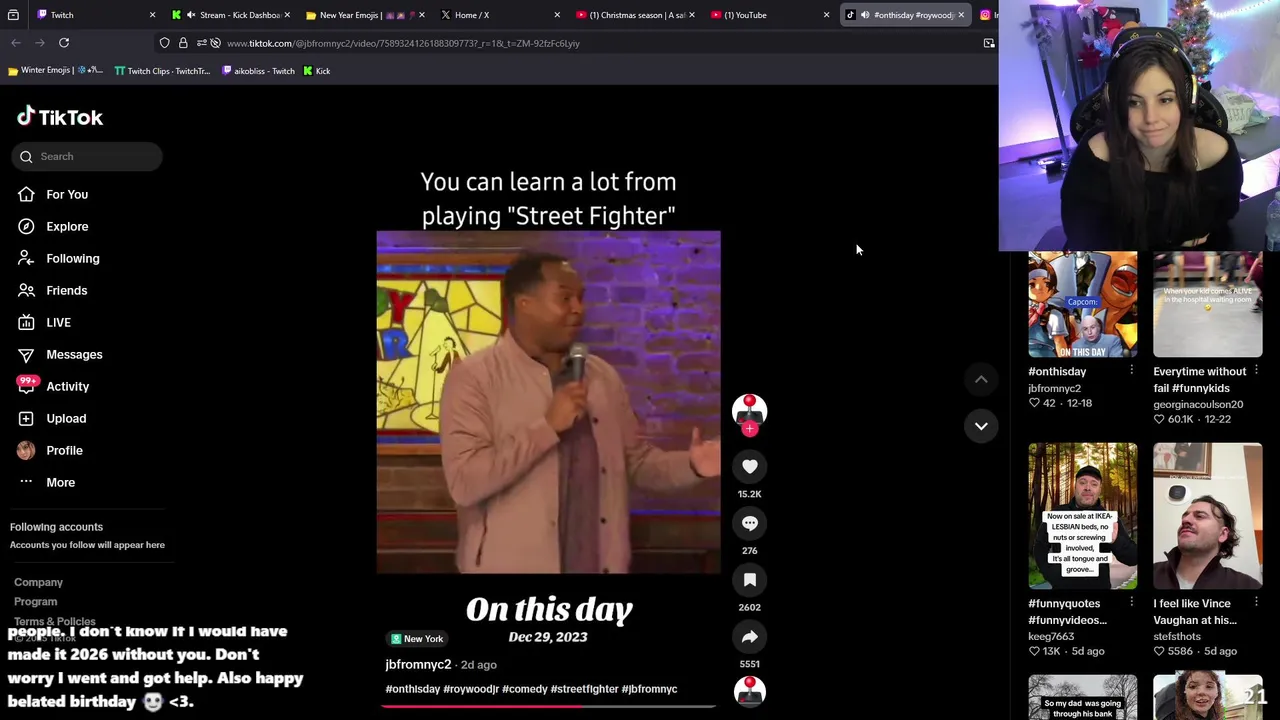Viewport: 1280px width, 720px height.
Task: Follow creator using red plus badge
Action: 749,429
